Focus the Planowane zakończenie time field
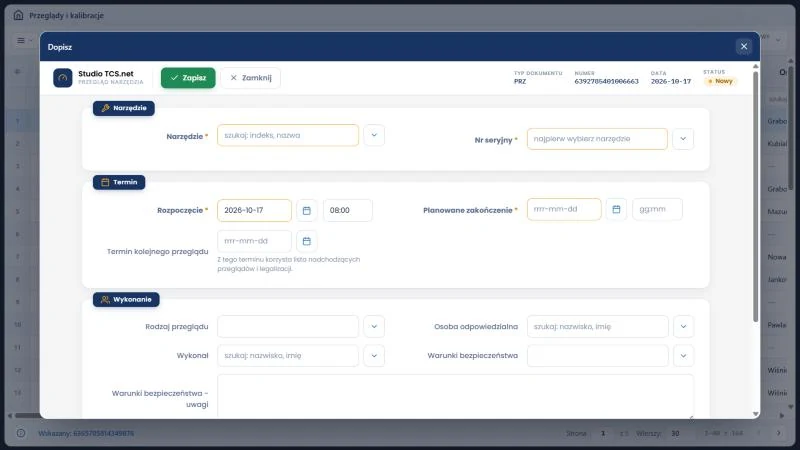This screenshot has height=450, width=800. pos(657,209)
